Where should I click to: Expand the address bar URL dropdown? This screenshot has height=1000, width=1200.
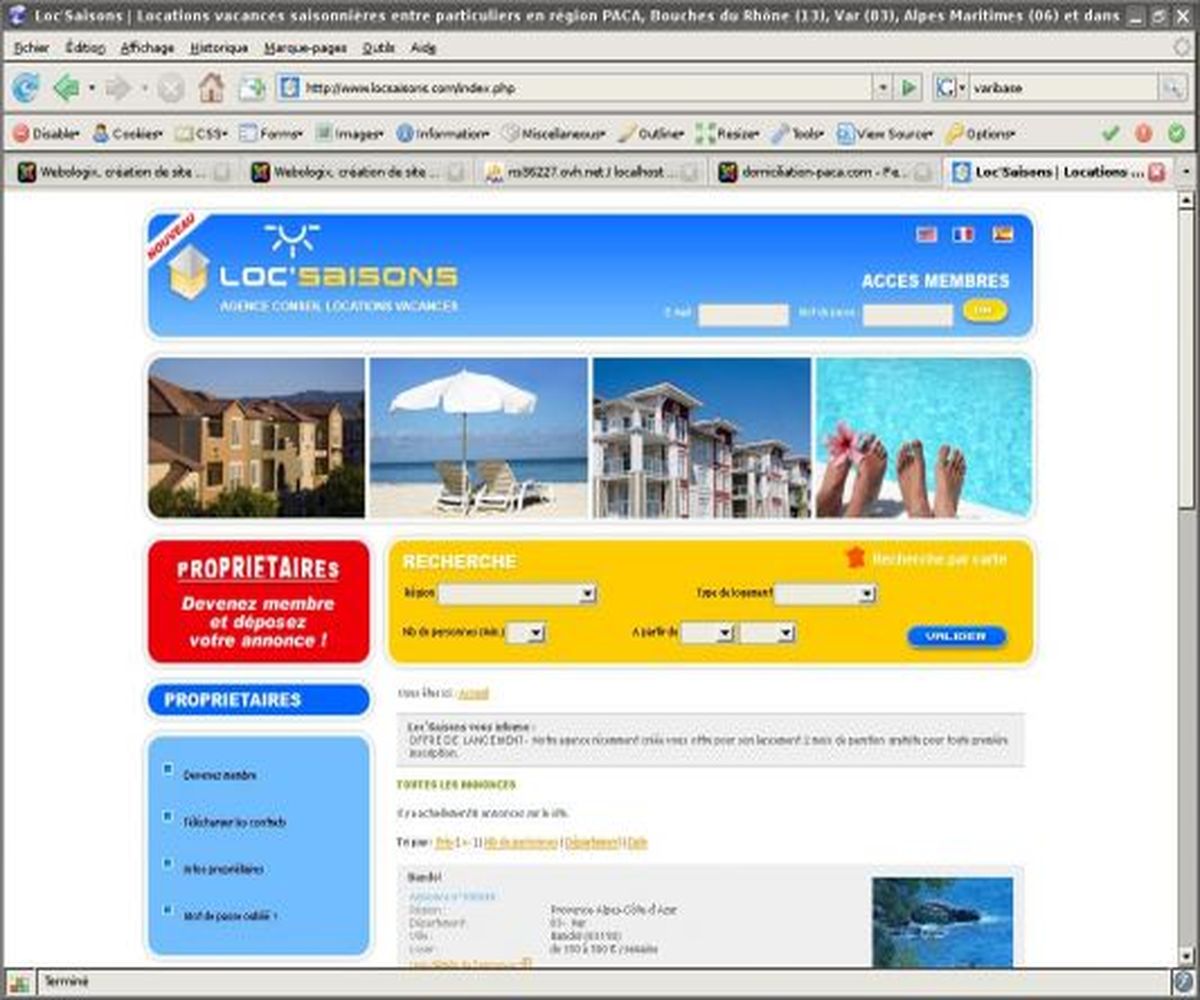coord(882,88)
